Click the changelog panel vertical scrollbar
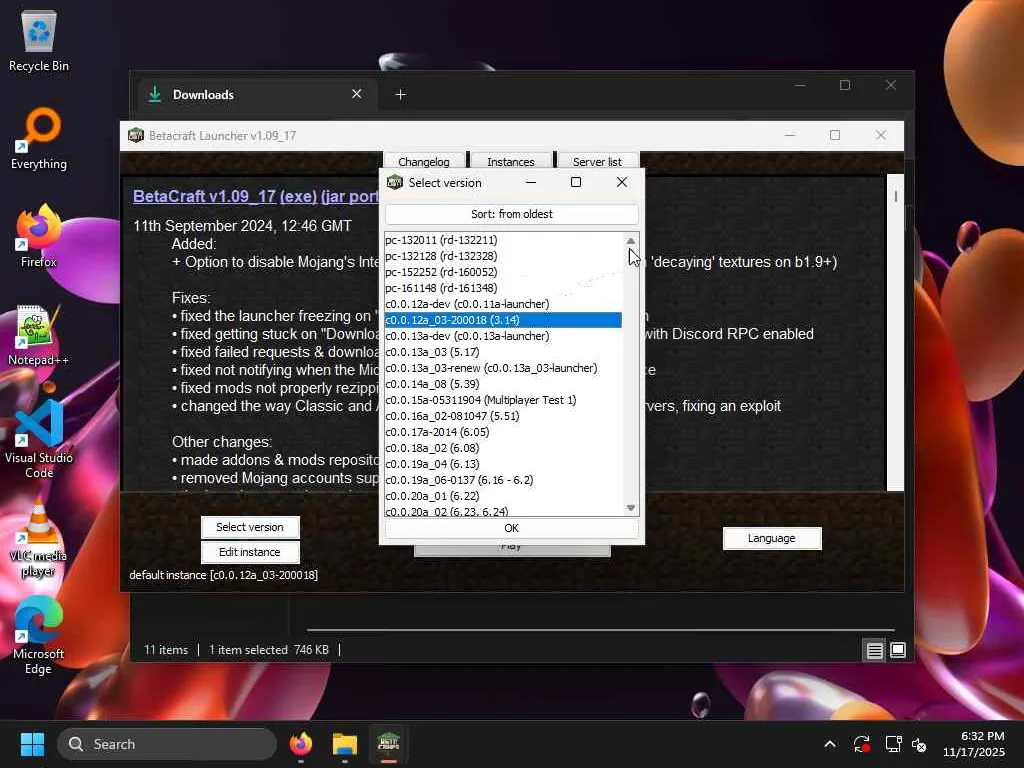Image resolution: width=1024 pixels, height=768 pixels. tap(895, 332)
